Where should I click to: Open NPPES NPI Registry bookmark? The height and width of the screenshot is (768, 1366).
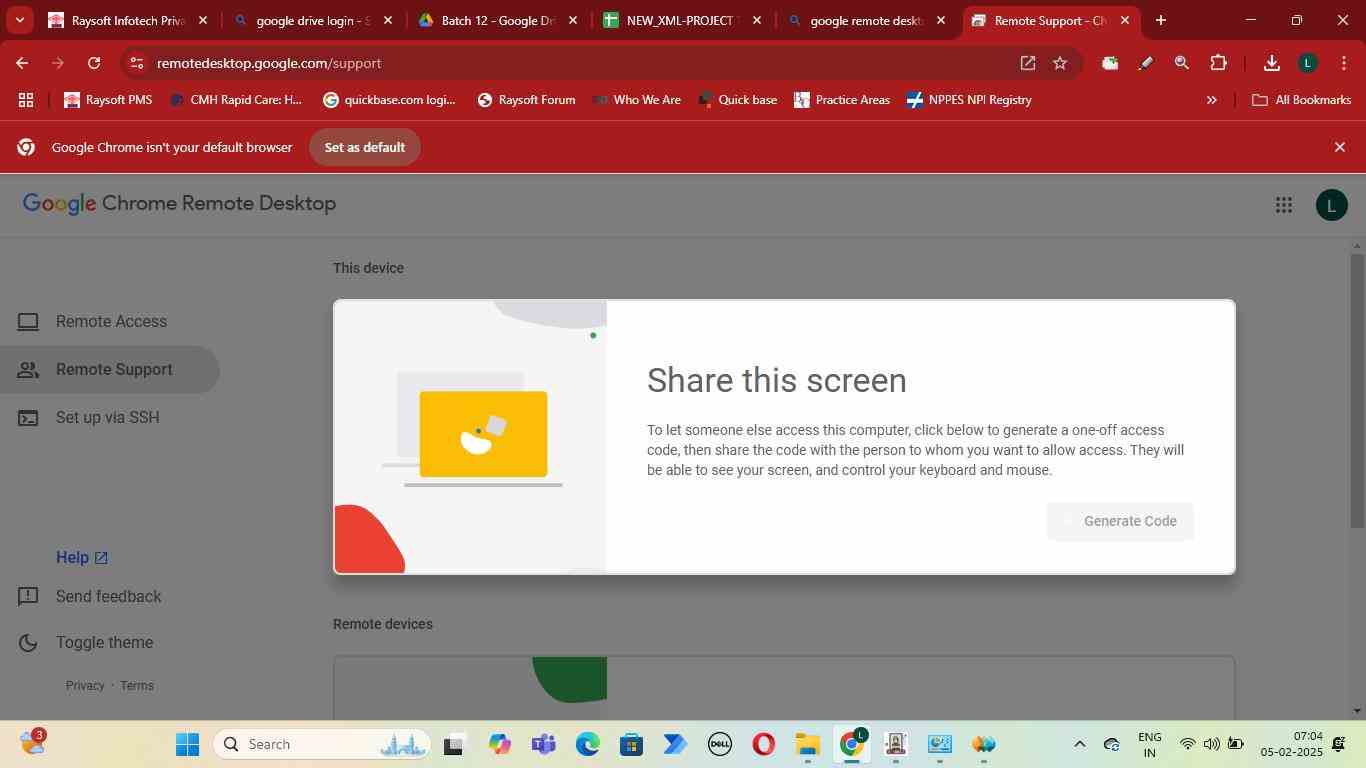coord(969,100)
